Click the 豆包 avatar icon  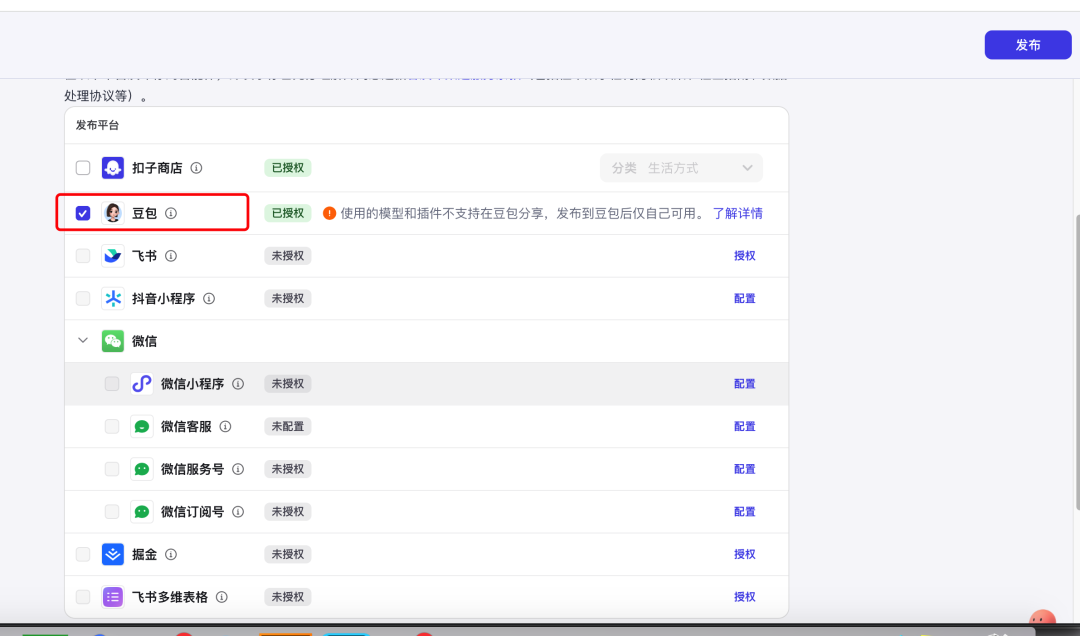tap(113, 213)
